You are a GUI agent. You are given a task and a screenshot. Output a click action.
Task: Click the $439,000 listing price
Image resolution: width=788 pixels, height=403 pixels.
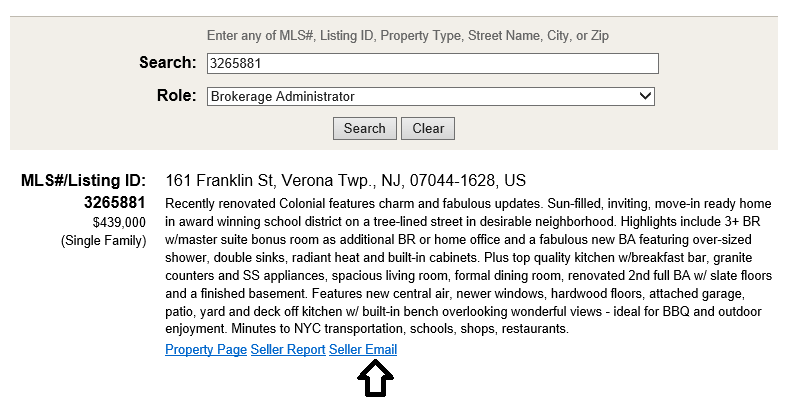[119, 222]
